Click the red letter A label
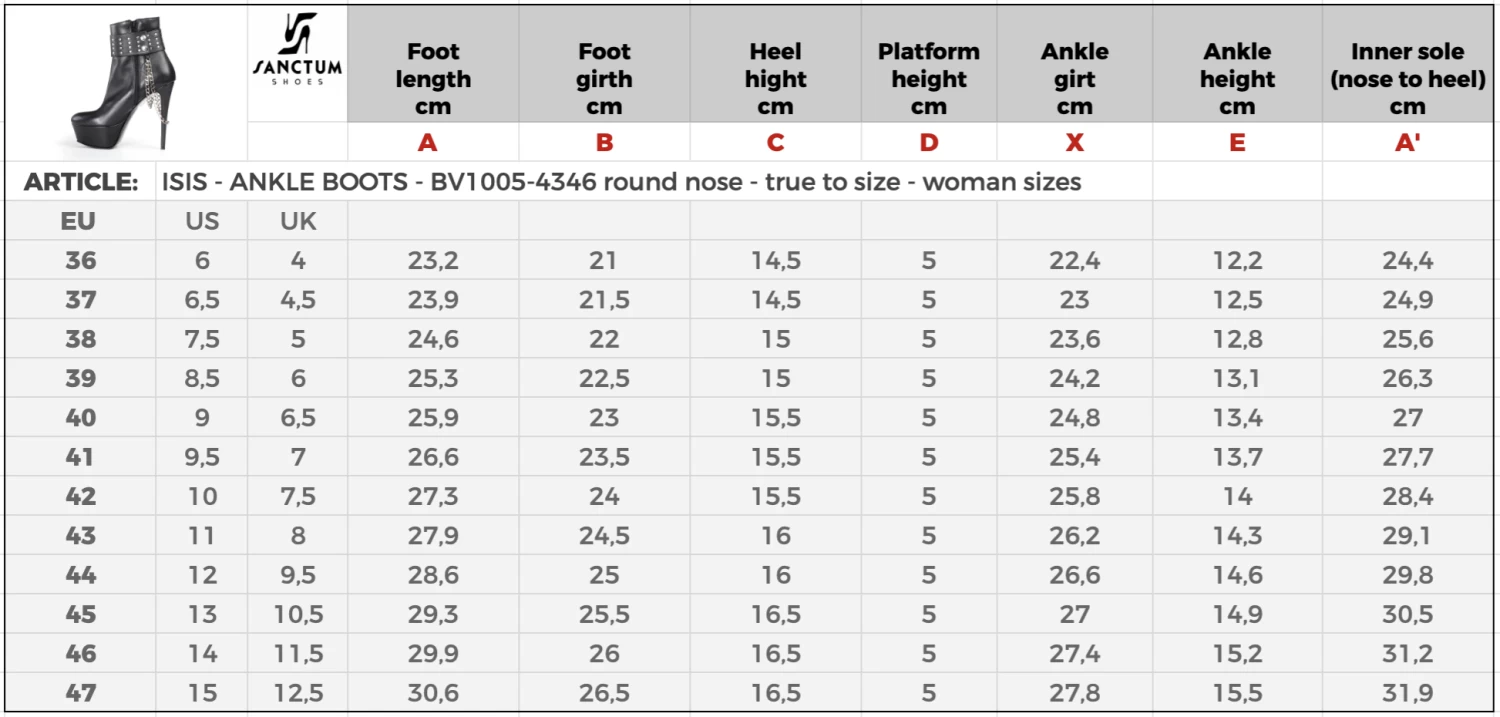This screenshot has width=1500, height=717. (428, 143)
